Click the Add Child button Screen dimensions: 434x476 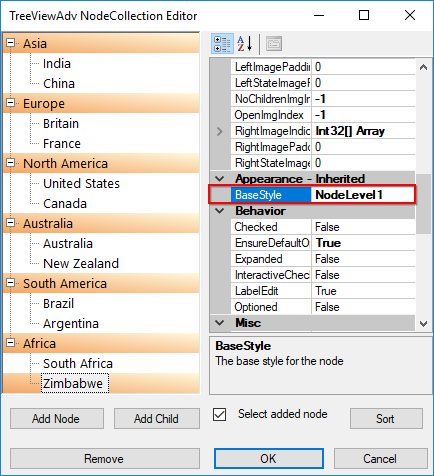157,419
